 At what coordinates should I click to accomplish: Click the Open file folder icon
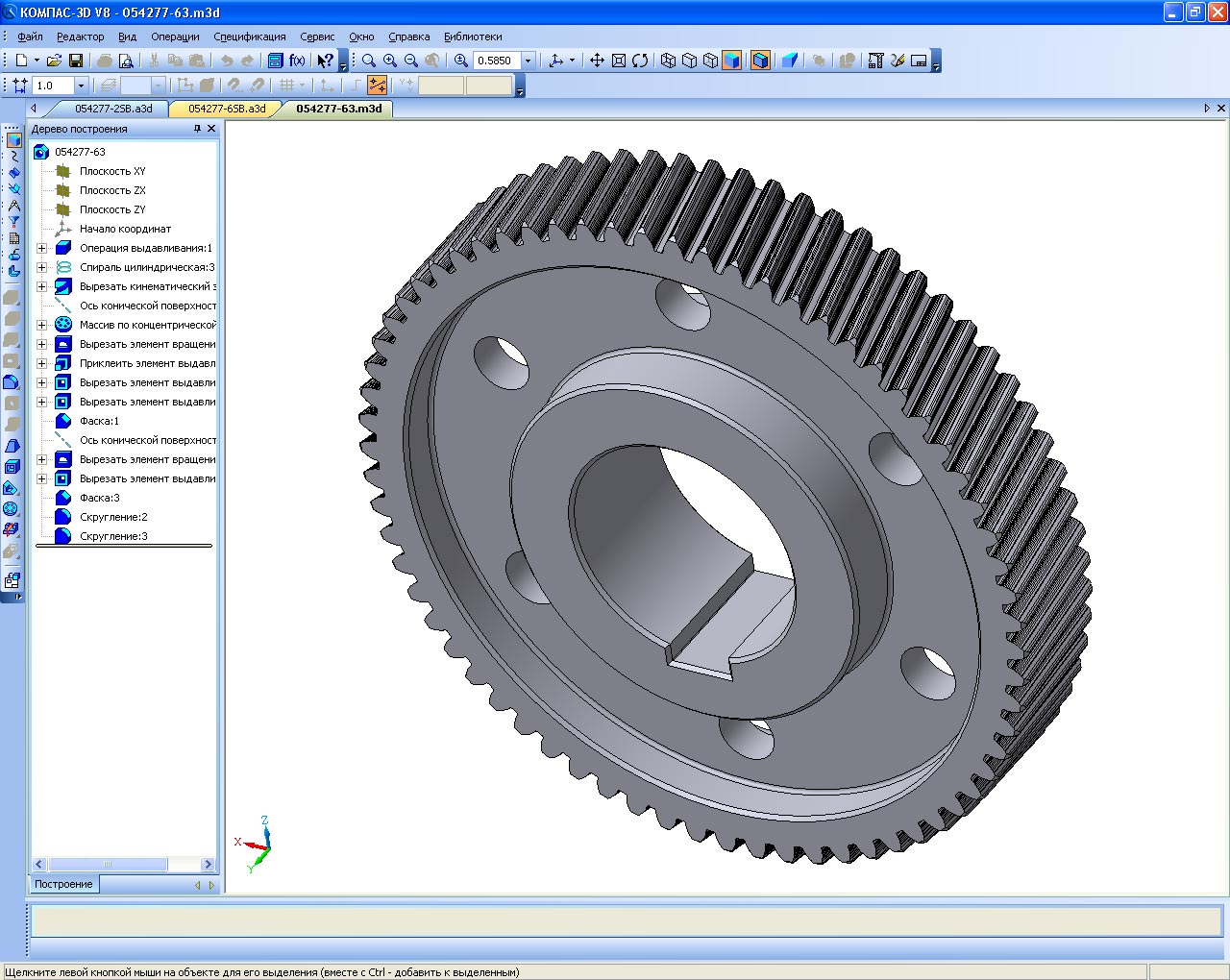[55, 61]
